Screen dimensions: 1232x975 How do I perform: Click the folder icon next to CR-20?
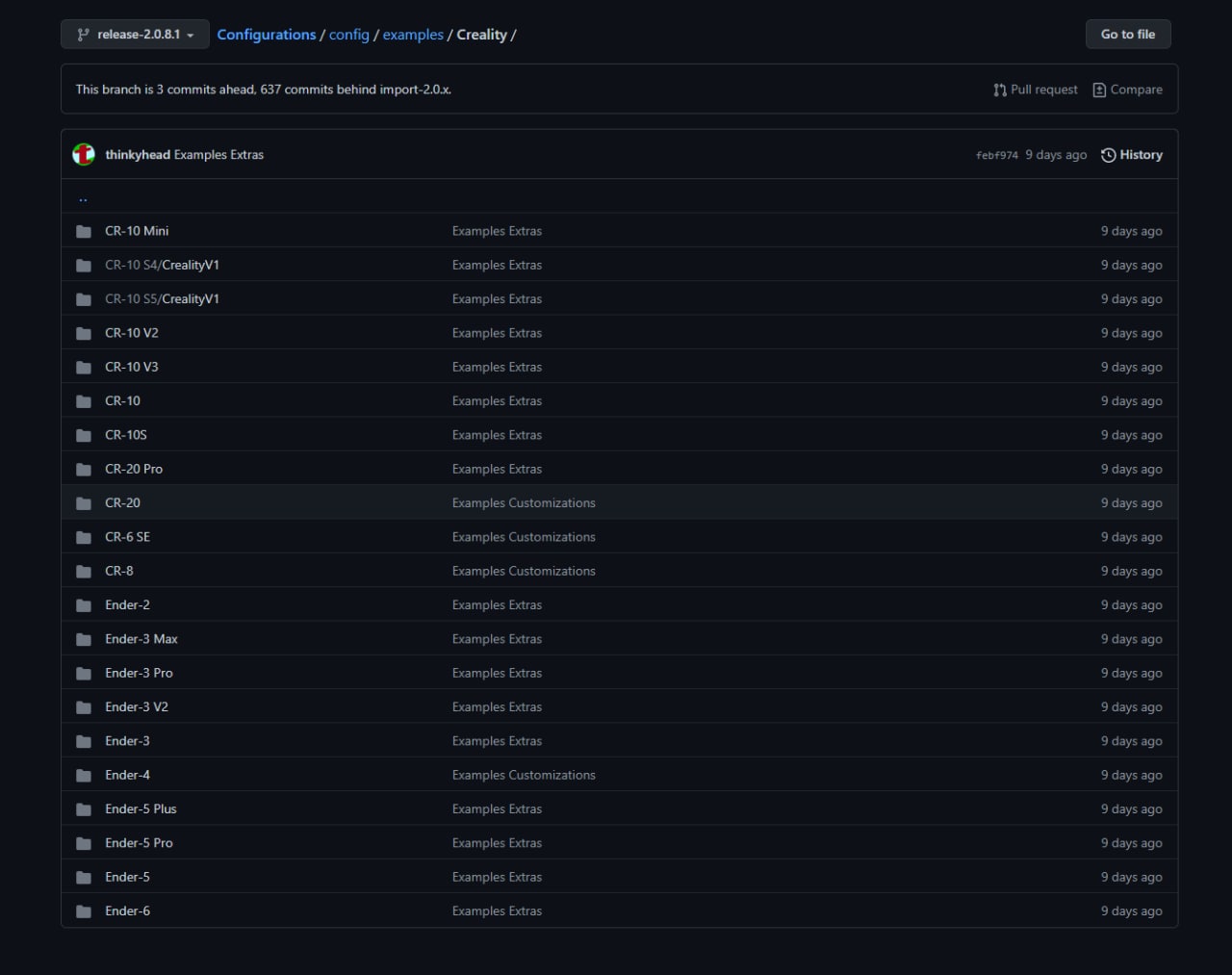pos(84,503)
